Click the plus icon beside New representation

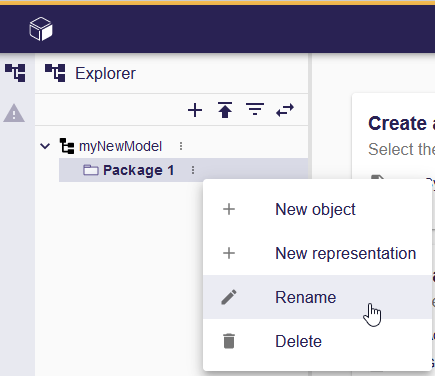229,253
